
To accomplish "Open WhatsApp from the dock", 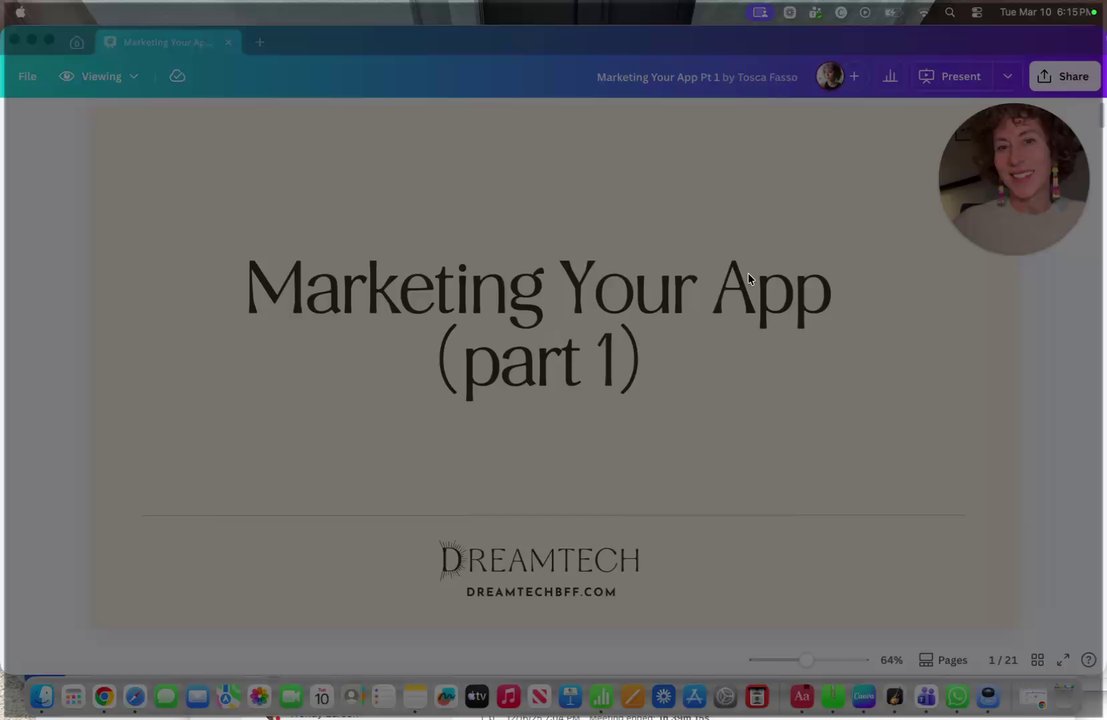I will pos(957,697).
